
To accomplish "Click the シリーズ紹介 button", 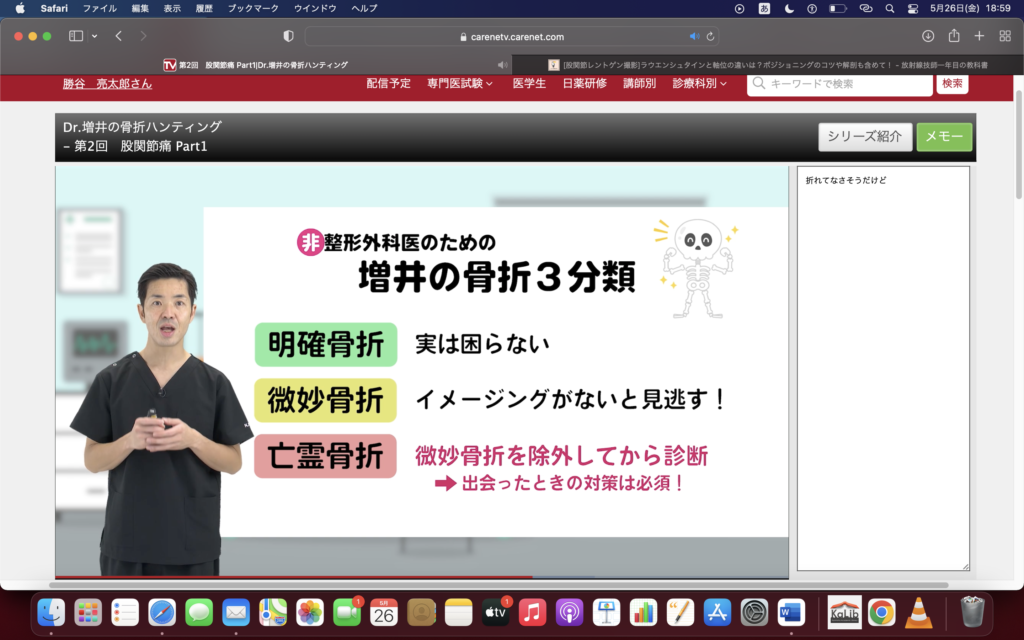I will click(x=864, y=137).
